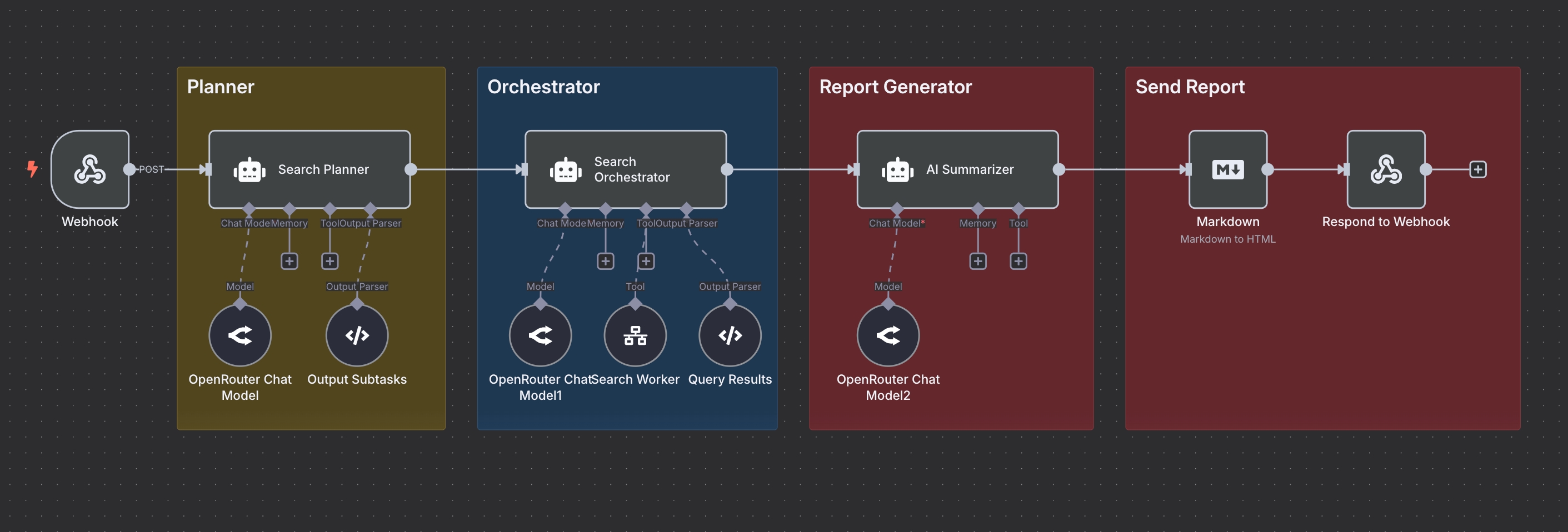The image size is (1568, 532).
Task: Open the Query Results parser node
Action: (730, 335)
